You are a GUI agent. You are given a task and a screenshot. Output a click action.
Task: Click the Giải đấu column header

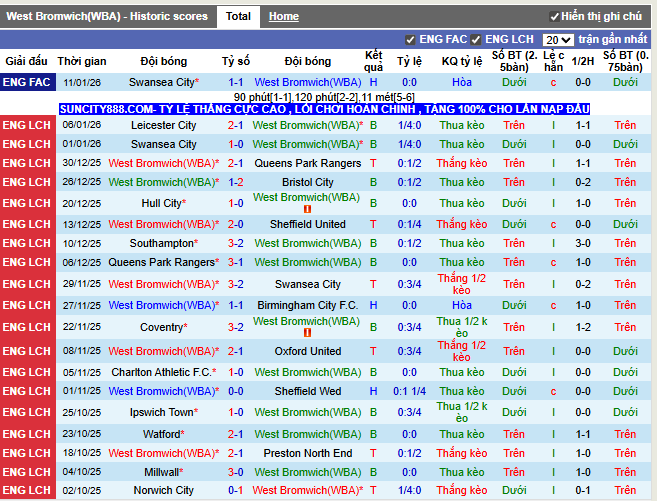[26, 62]
